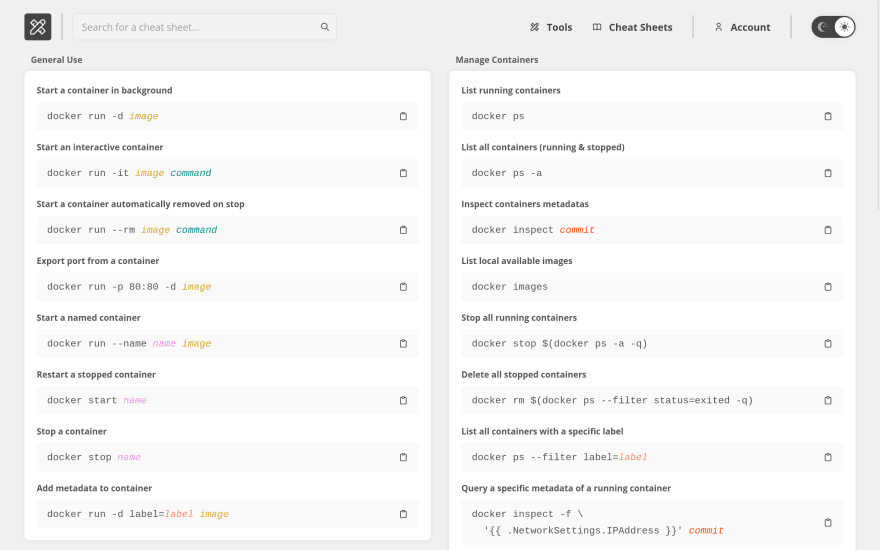Click the site logo icon in header
Image resolution: width=880 pixels, height=550 pixels.
[x=38, y=27]
